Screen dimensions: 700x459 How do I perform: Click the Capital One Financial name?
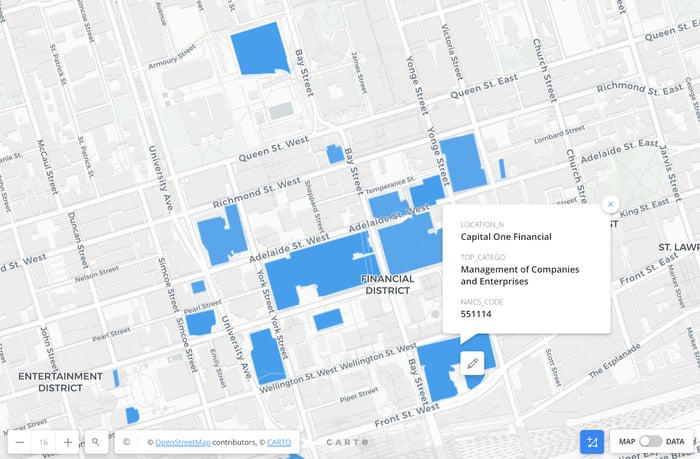[x=506, y=237]
